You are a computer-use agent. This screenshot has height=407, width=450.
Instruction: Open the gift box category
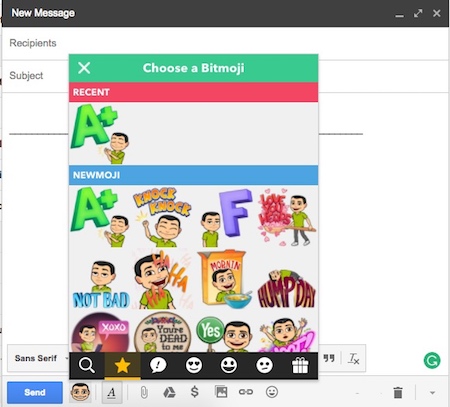[300, 365]
